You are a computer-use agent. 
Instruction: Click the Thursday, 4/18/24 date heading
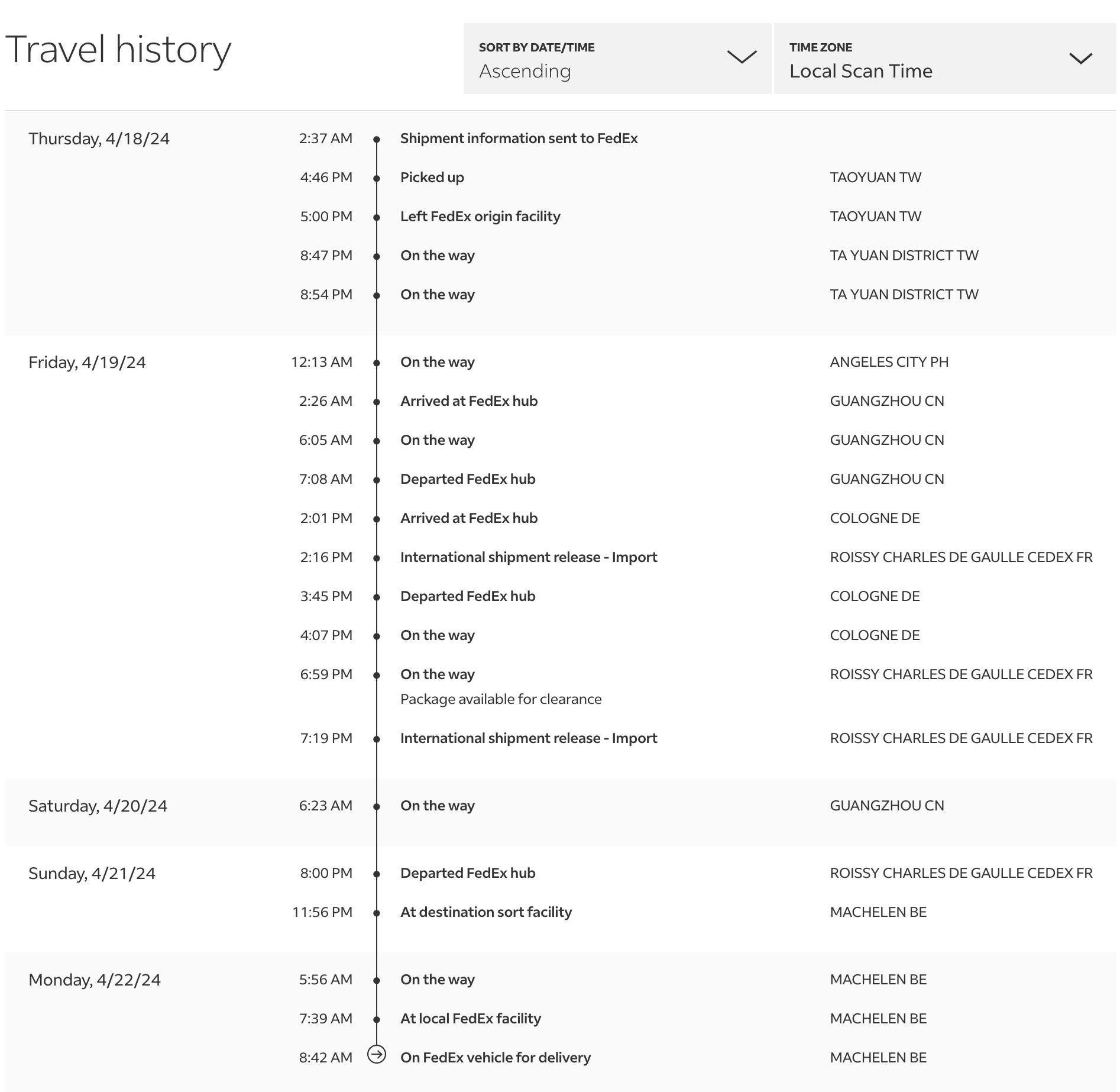click(x=99, y=139)
